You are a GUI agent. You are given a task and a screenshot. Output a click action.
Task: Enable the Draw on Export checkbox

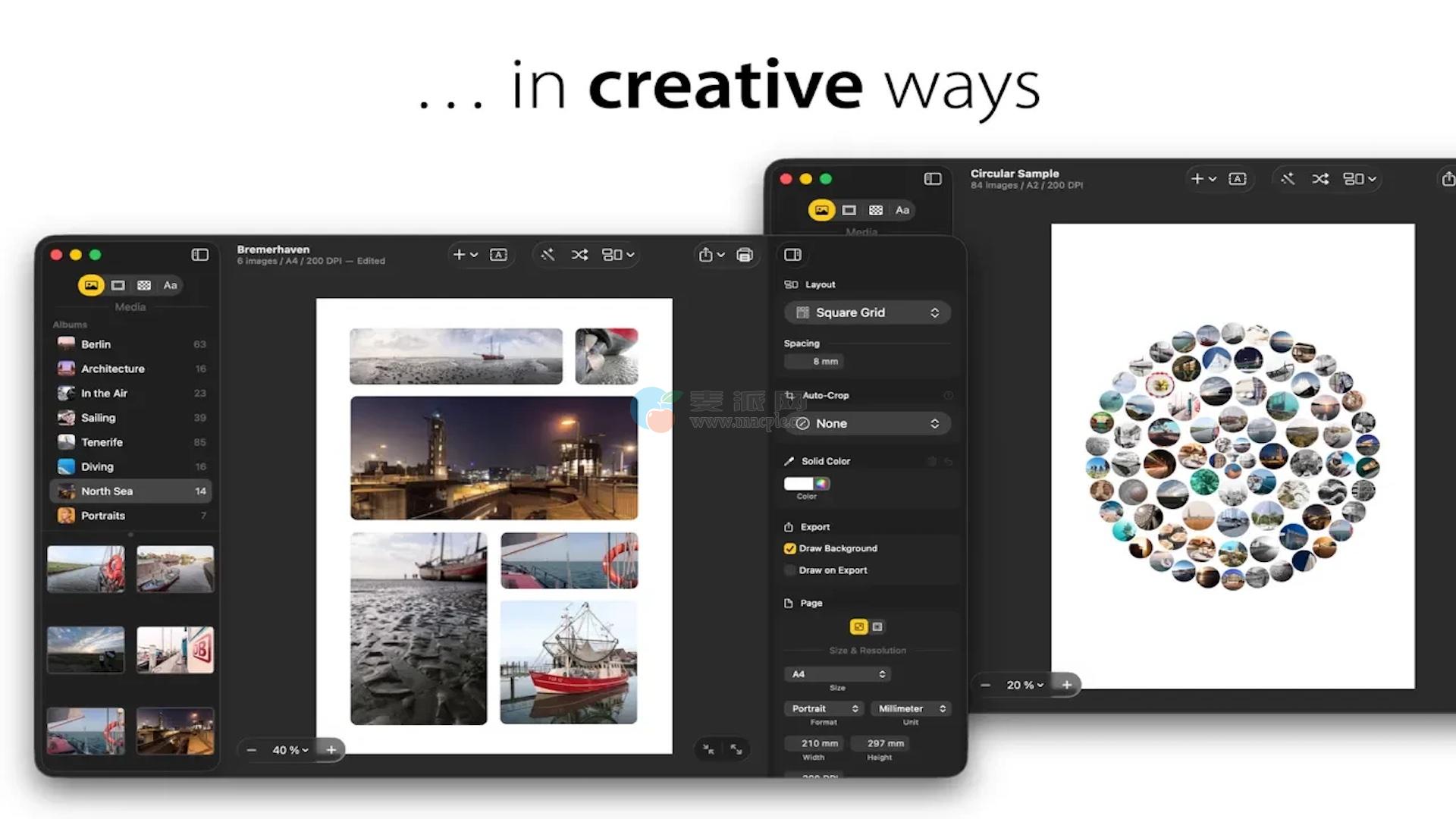(x=789, y=570)
